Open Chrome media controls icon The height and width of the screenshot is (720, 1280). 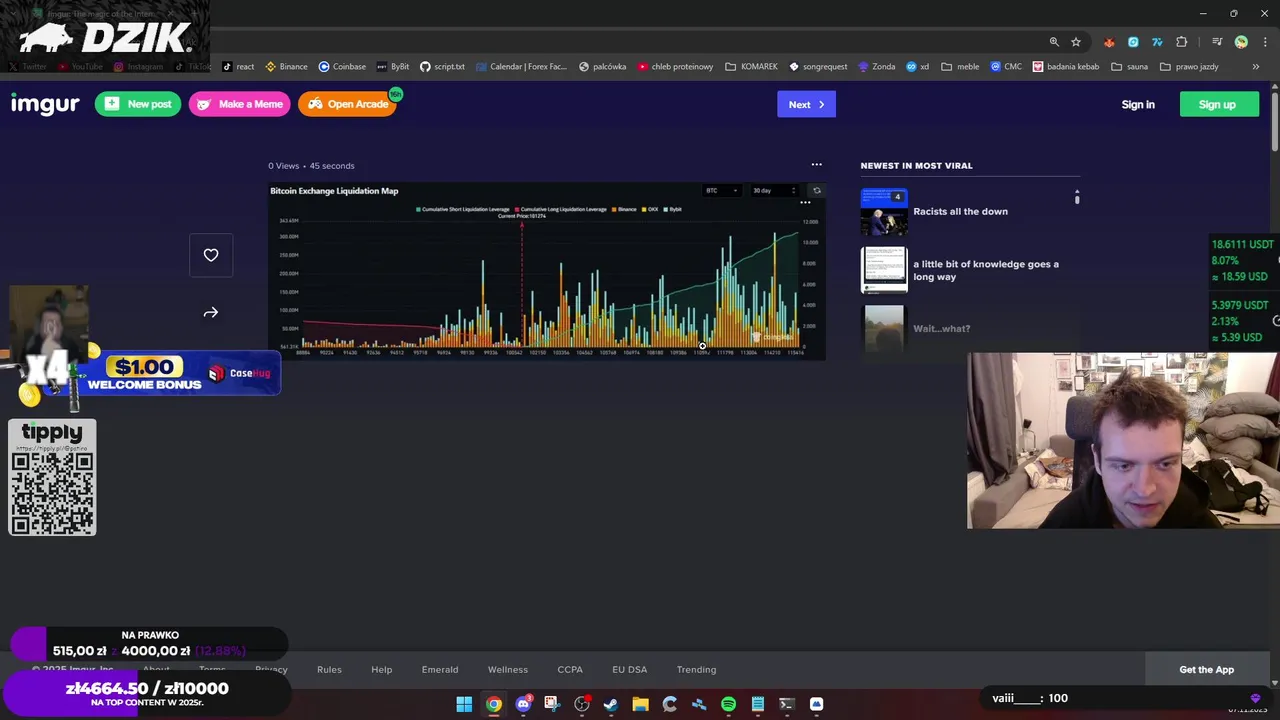point(1217,42)
